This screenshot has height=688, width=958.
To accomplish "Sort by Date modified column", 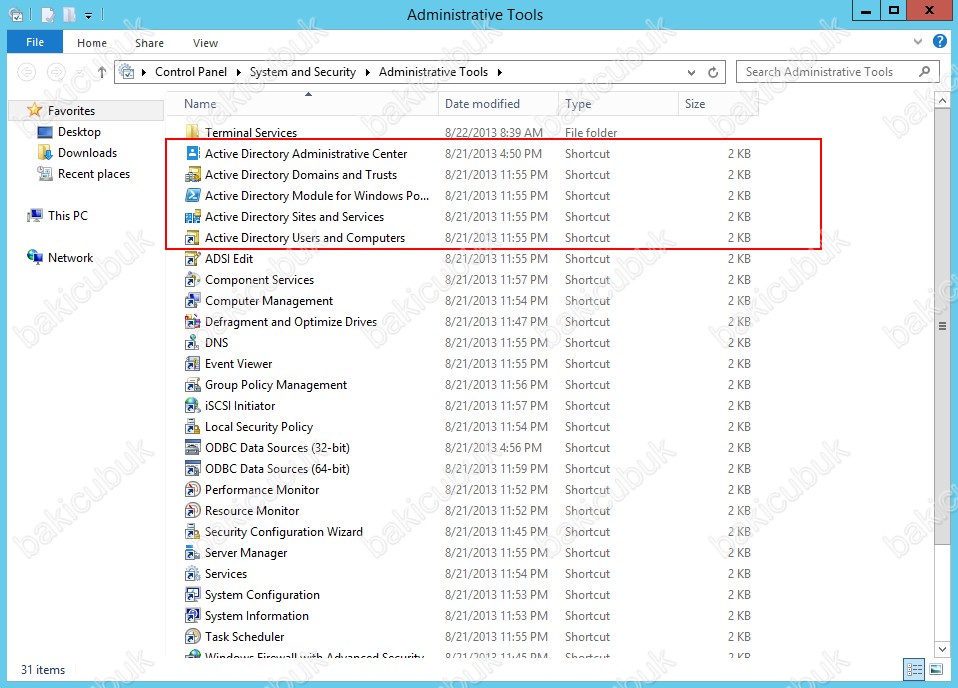I will (498, 104).
